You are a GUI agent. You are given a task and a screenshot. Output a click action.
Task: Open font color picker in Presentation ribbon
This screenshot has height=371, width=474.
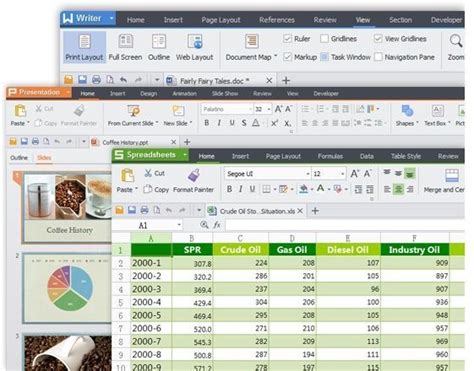[256, 123]
